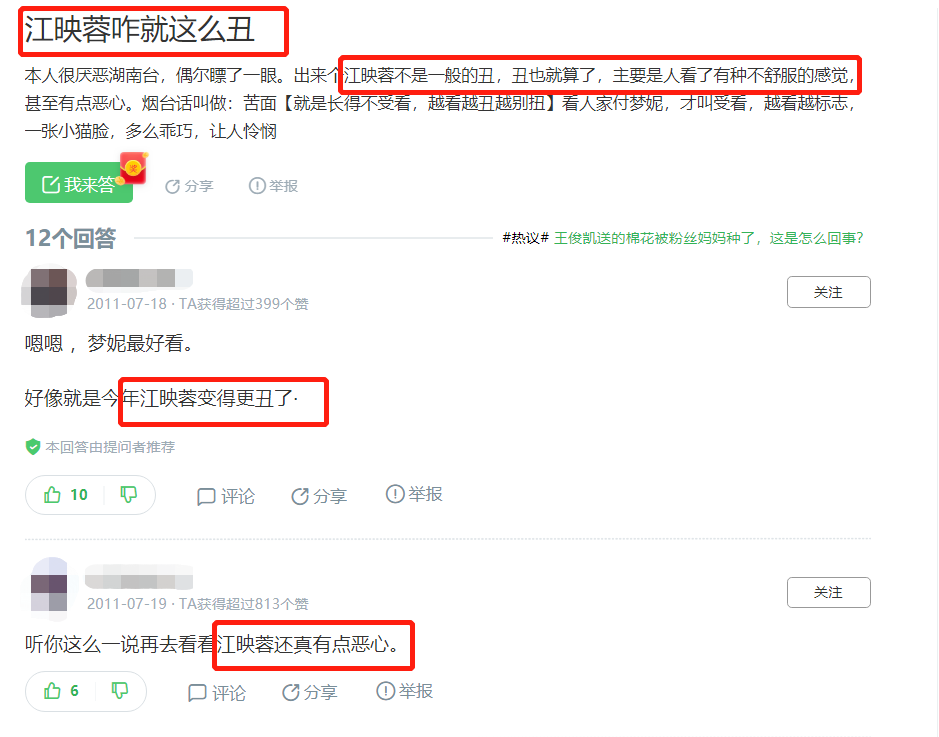The image size is (939, 737).
Task: Upvote the first answer with 10 likes
Action: tap(65, 495)
